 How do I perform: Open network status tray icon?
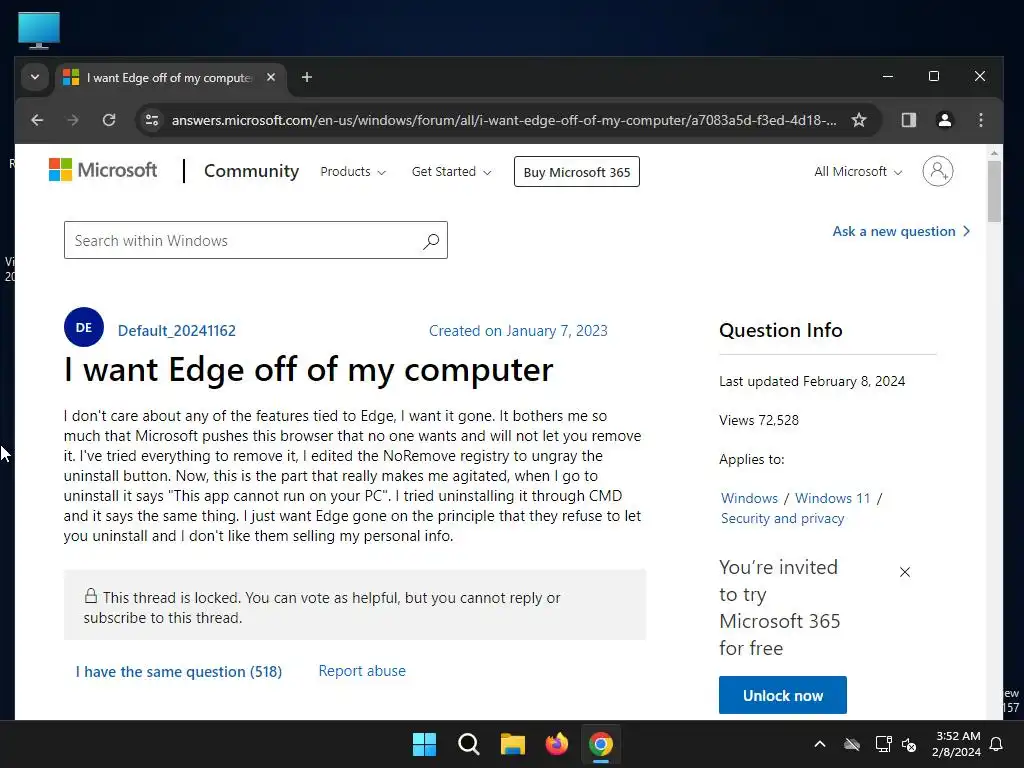tap(883, 744)
